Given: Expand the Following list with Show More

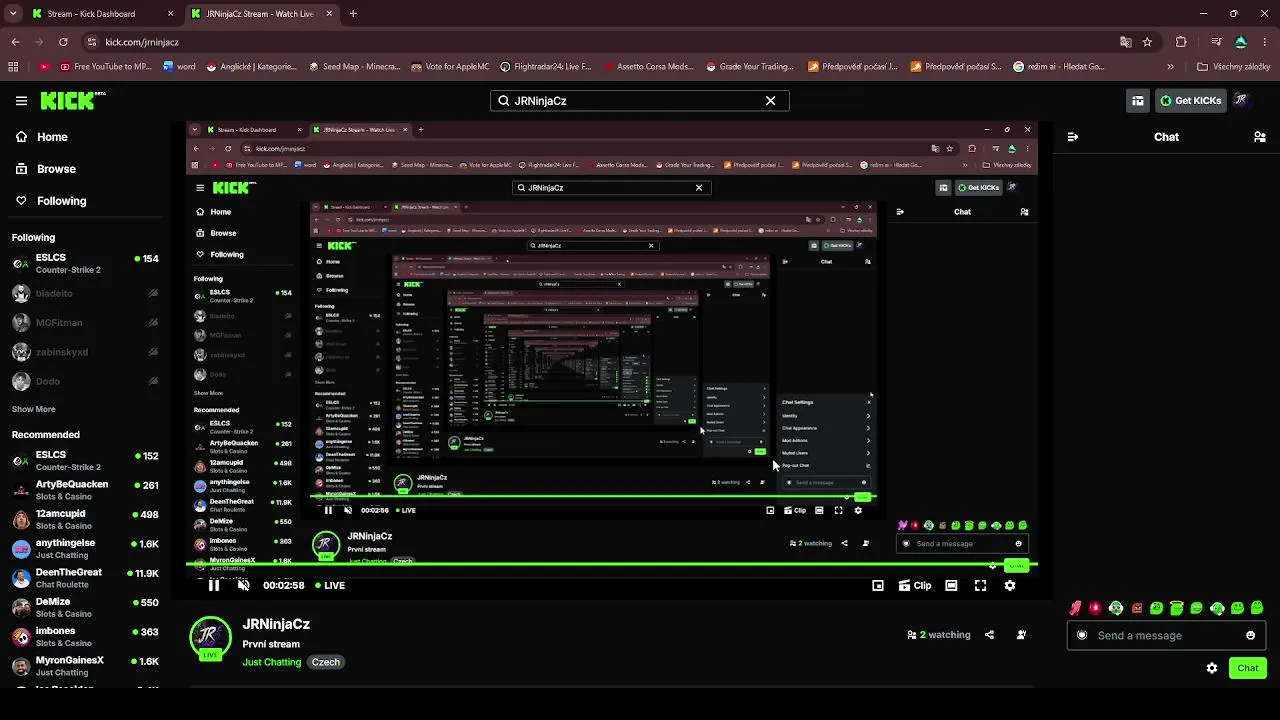Looking at the screenshot, I should click(34, 409).
